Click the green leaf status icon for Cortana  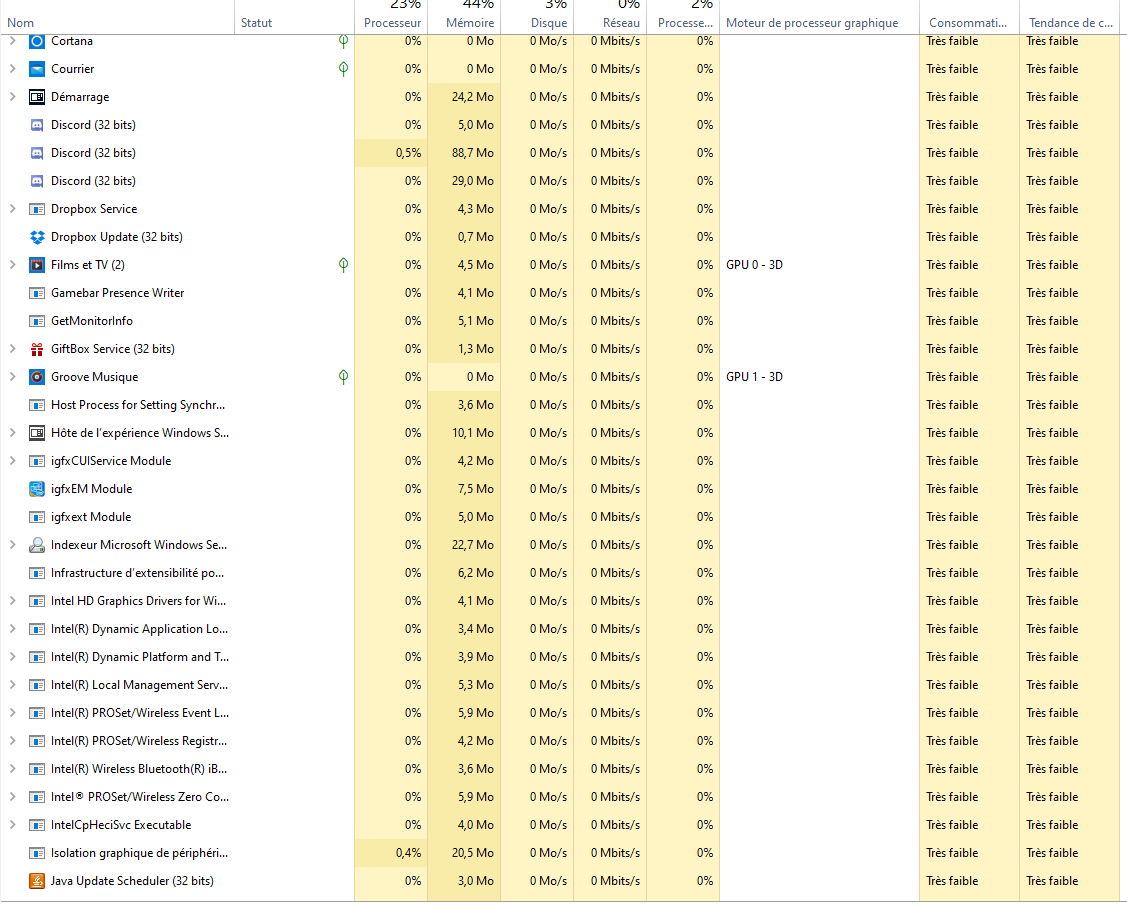tap(343, 41)
